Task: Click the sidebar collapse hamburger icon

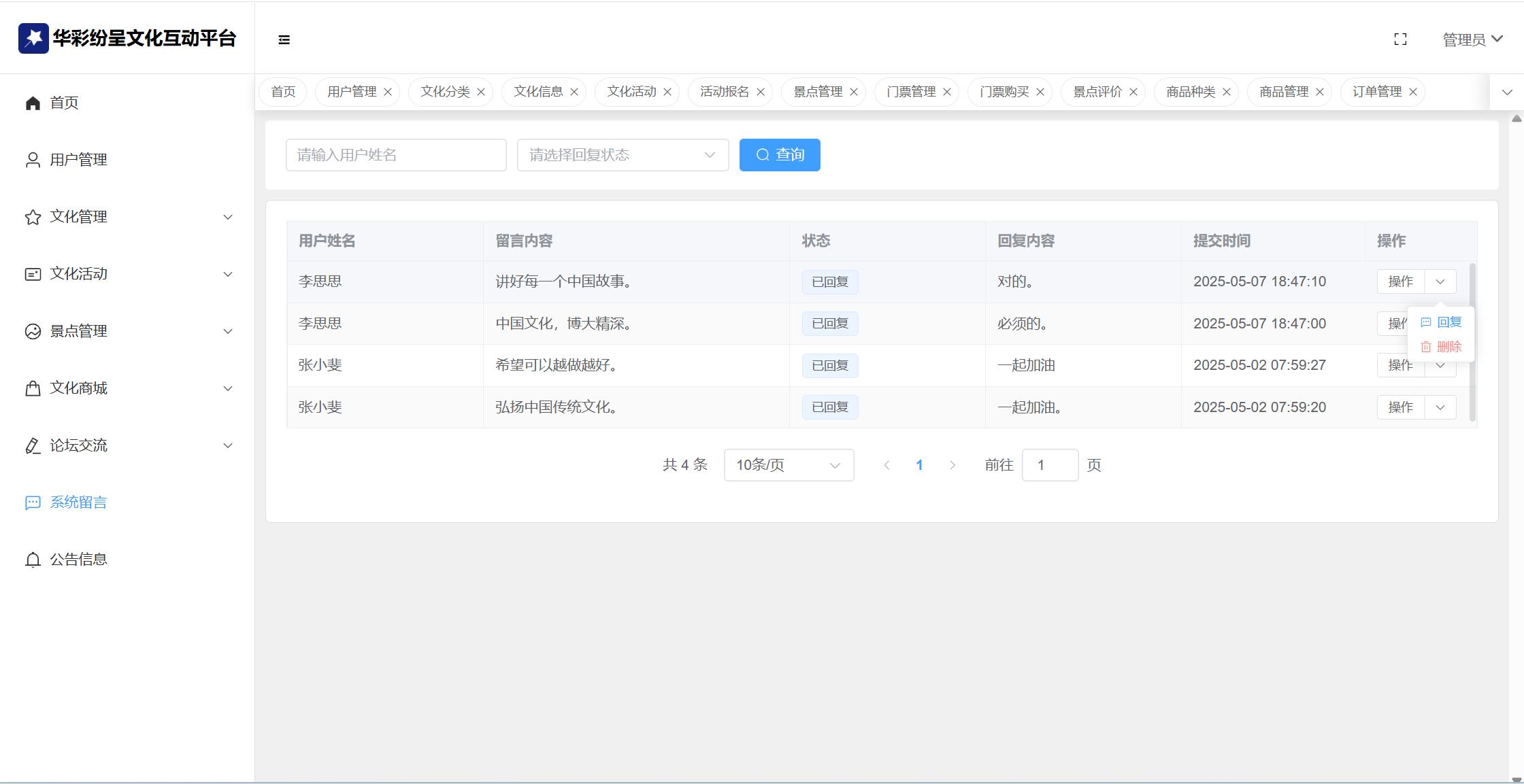Action: 284,40
